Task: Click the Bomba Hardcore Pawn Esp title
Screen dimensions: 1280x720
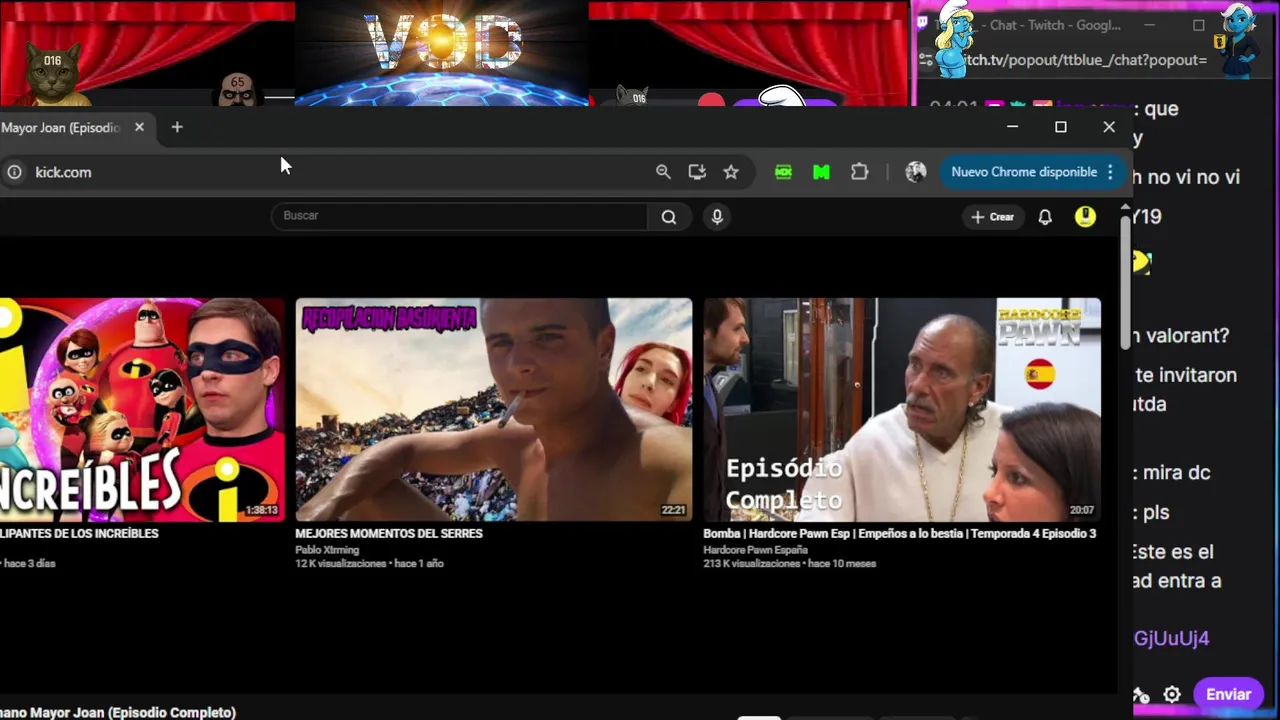Action: pyautogui.click(x=900, y=534)
